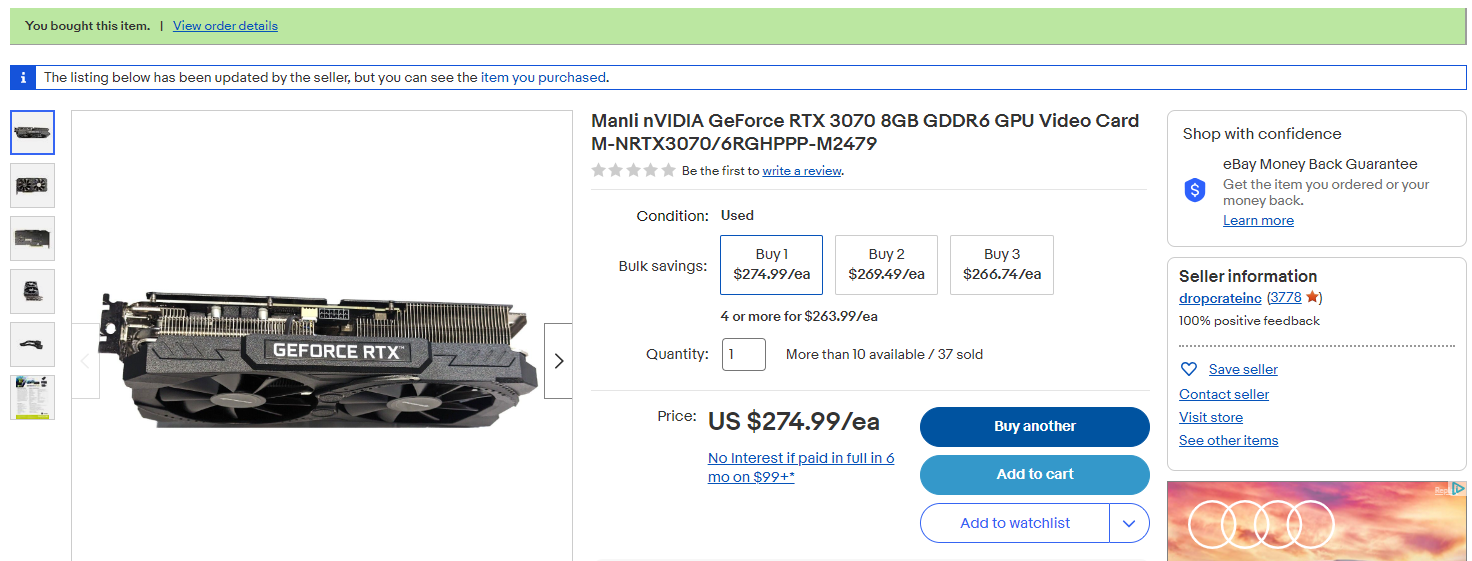Open the write a review link
This screenshot has width=1472, height=561.
pos(802,171)
